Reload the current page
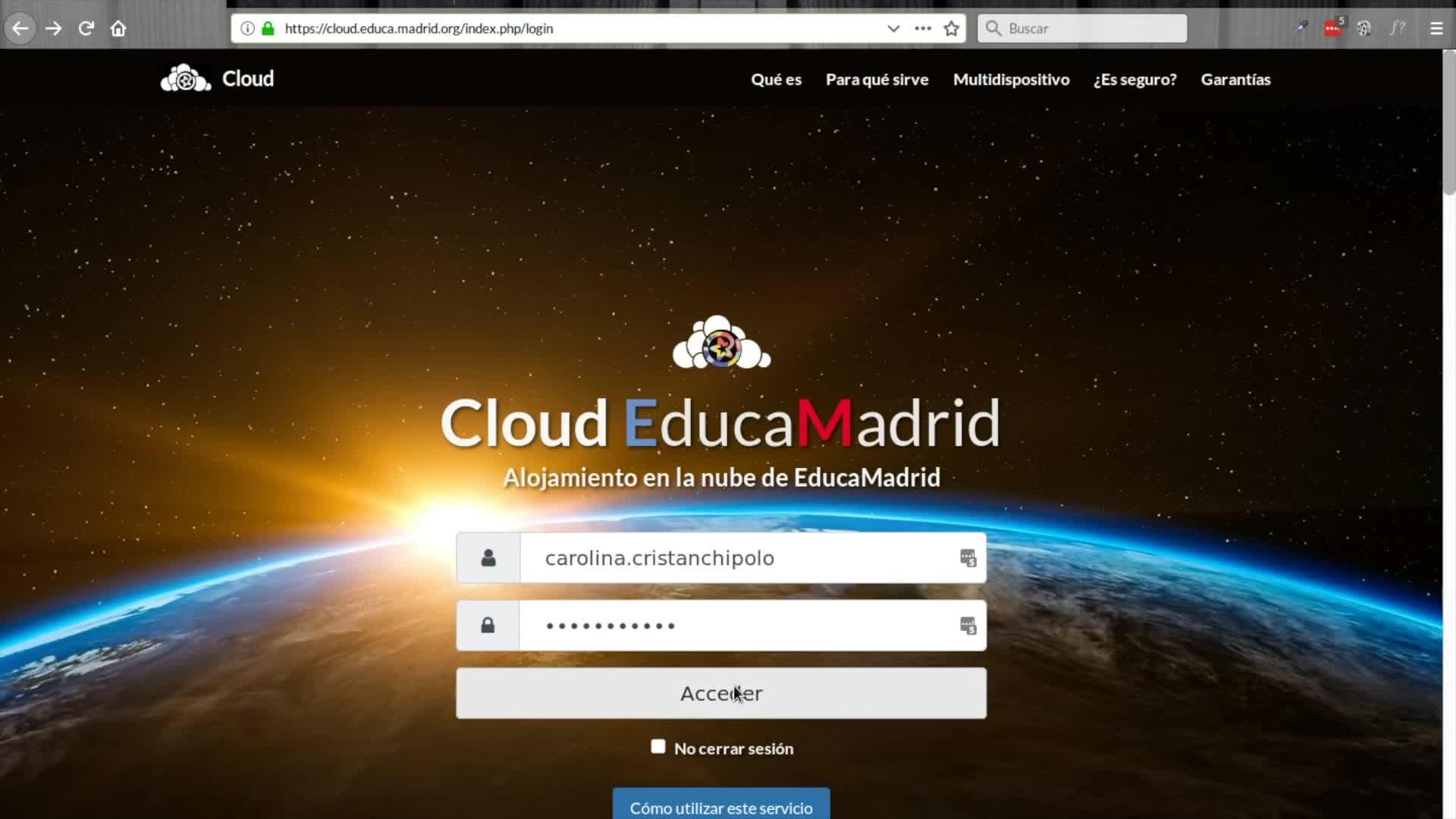The height and width of the screenshot is (819, 1456). (86, 29)
